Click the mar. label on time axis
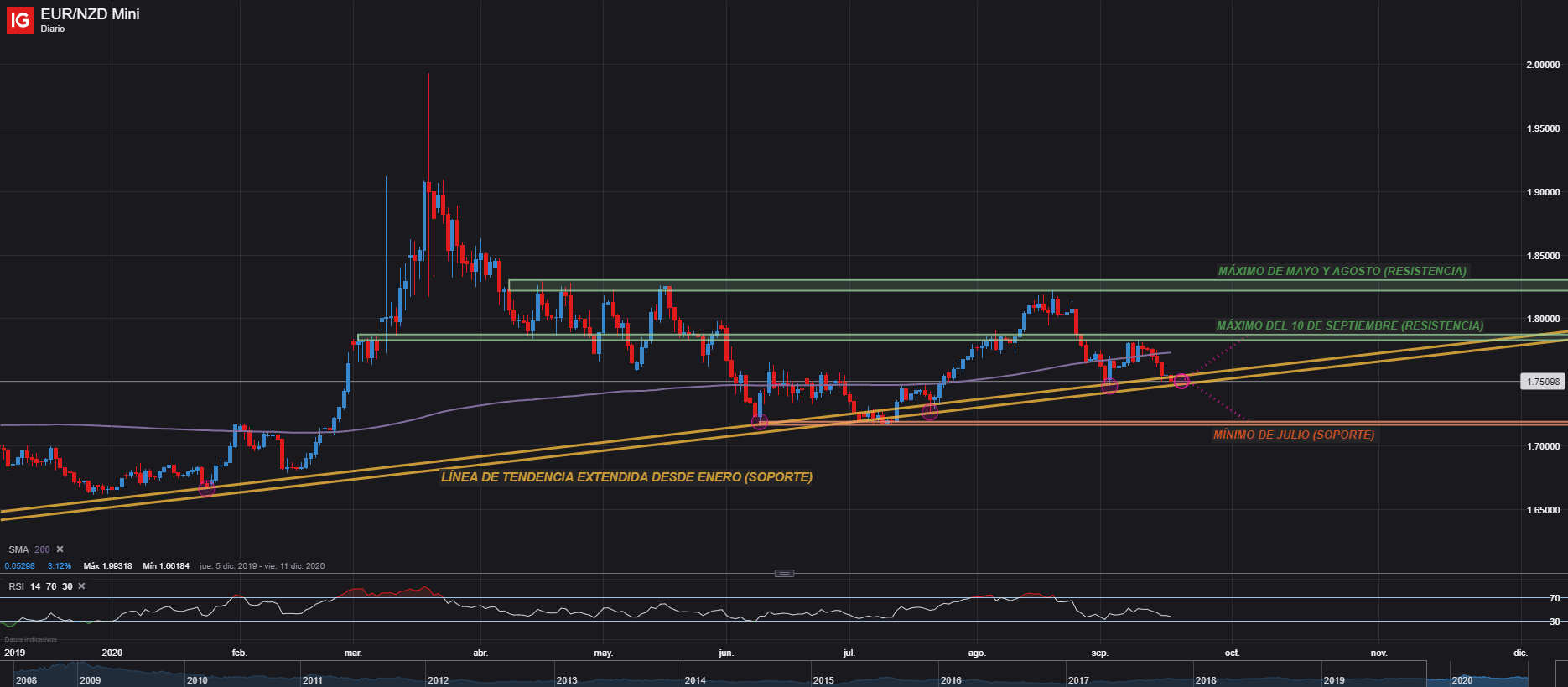 (x=353, y=653)
